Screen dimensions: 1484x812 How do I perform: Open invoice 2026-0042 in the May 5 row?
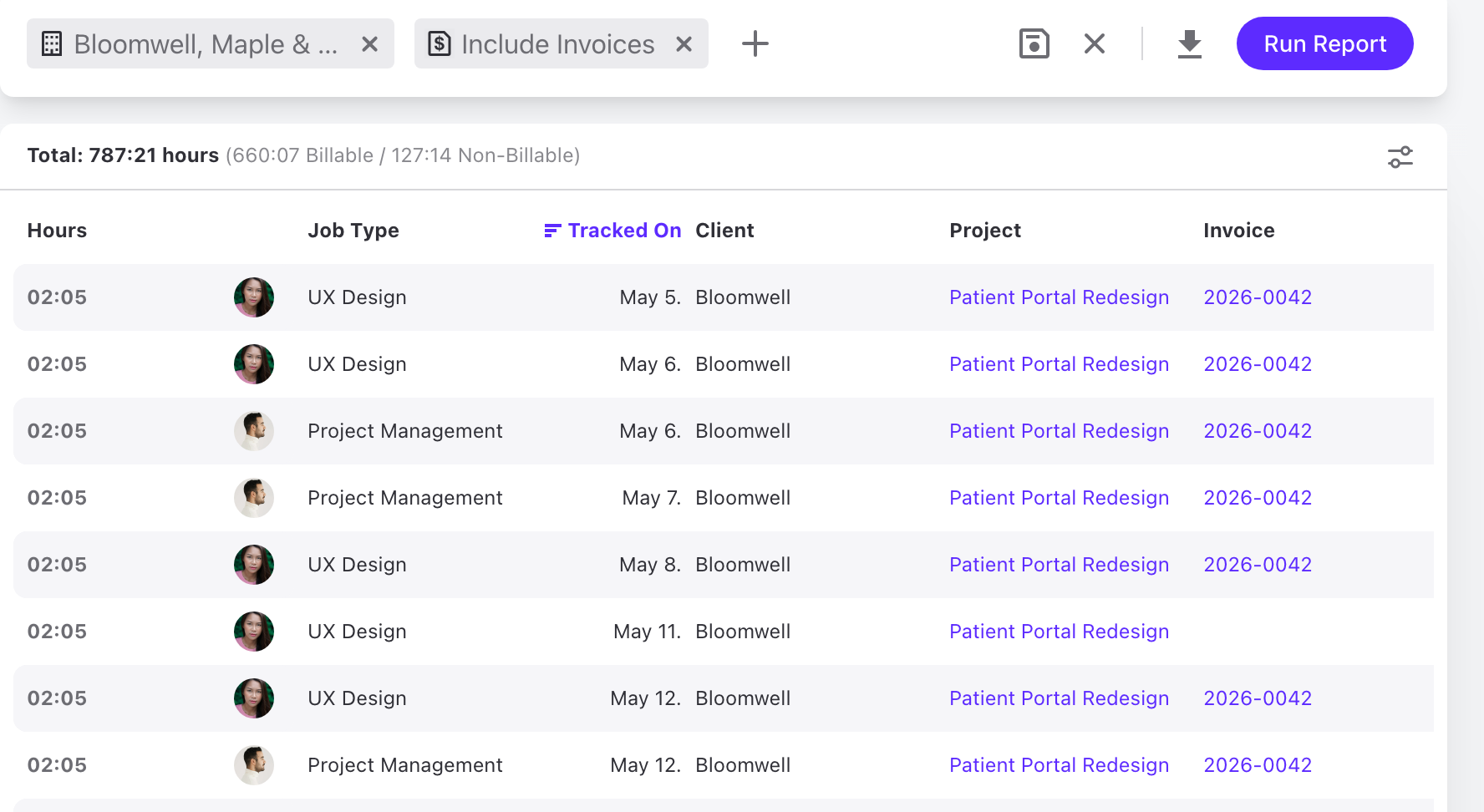1258,297
